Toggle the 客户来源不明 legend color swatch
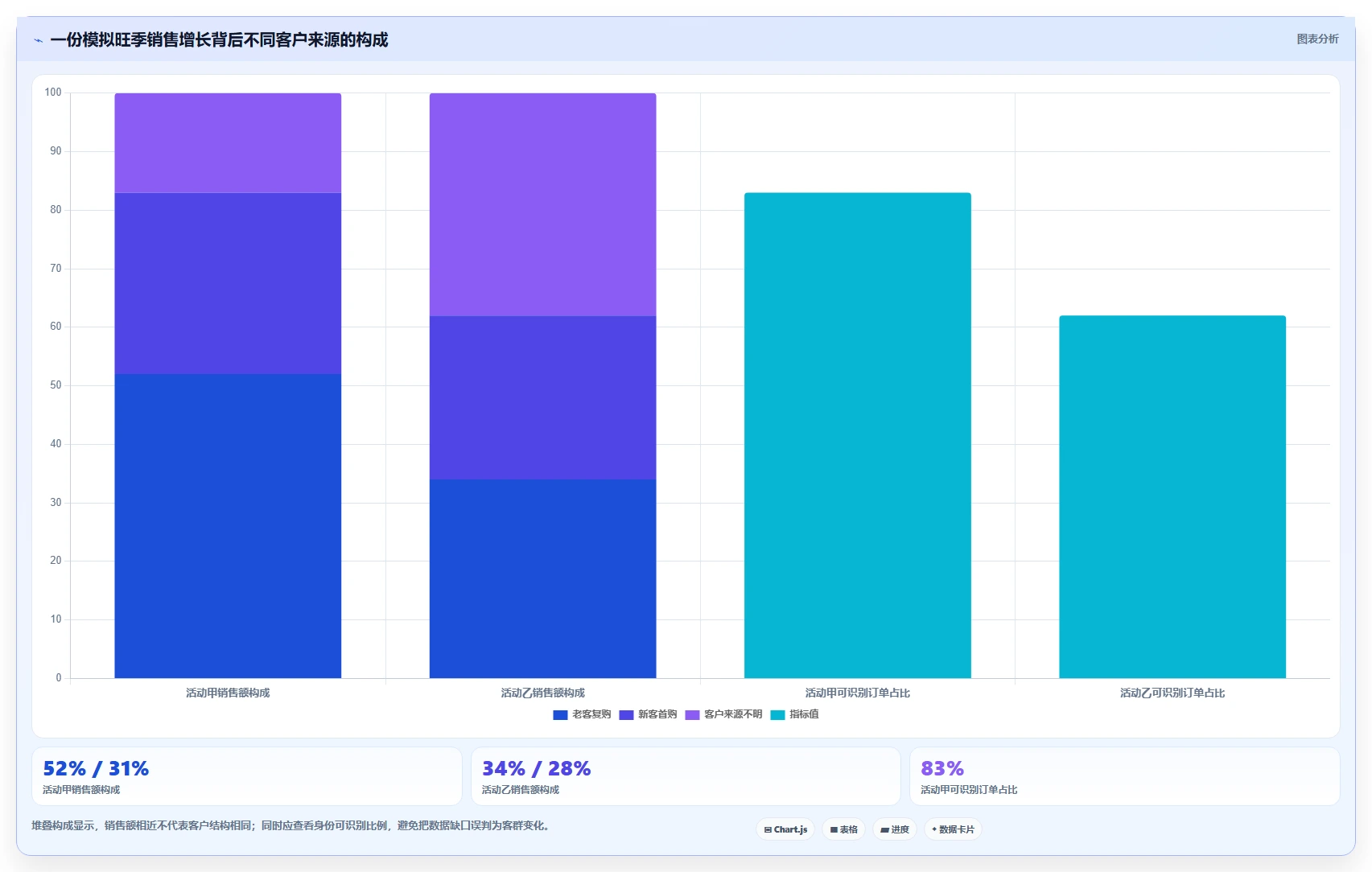1372x872 pixels. point(692,715)
